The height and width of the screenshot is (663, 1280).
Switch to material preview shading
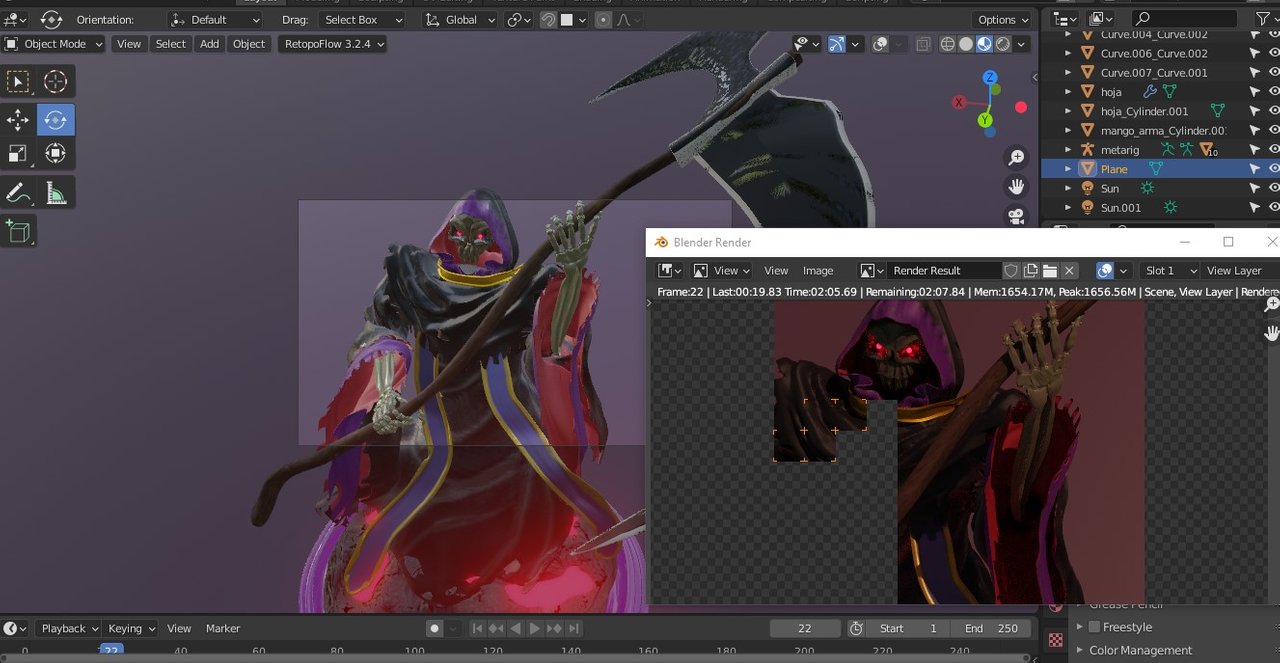tap(984, 44)
